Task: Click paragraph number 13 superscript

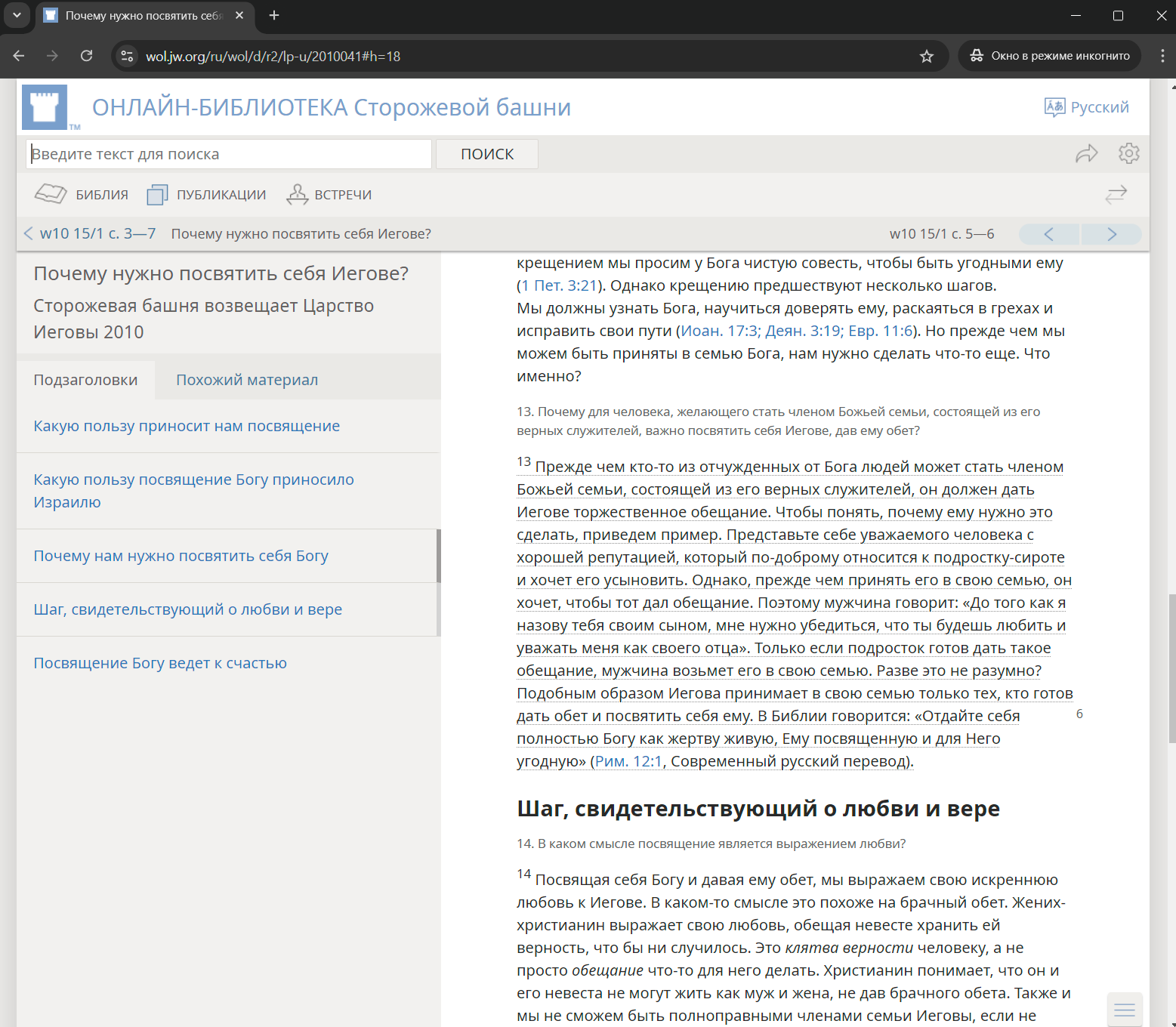Action: pyautogui.click(x=524, y=461)
